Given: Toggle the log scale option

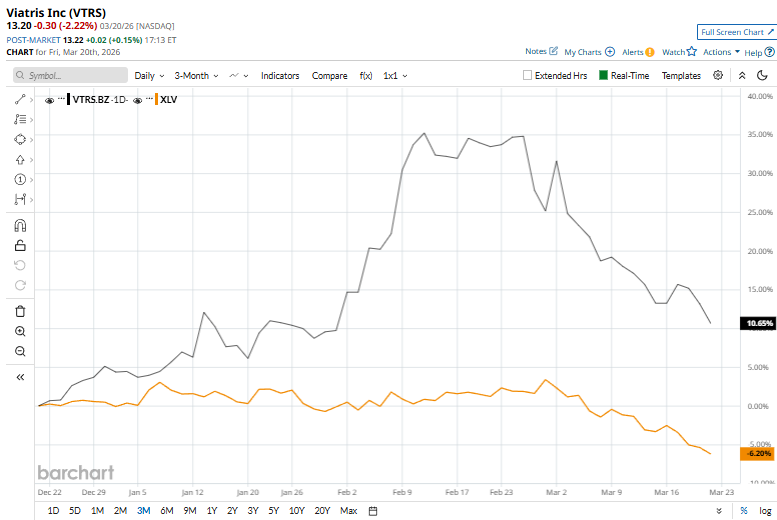Looking at the screenshot, I should point(765,511).
